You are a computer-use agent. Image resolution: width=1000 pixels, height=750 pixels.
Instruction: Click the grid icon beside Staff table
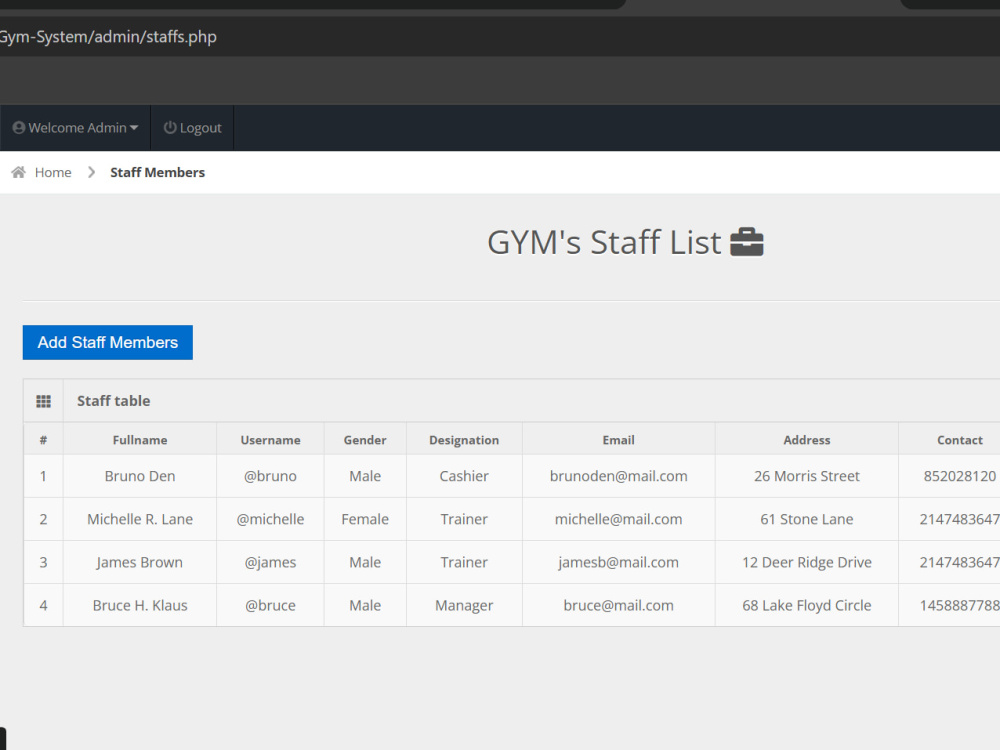[43, 401]
